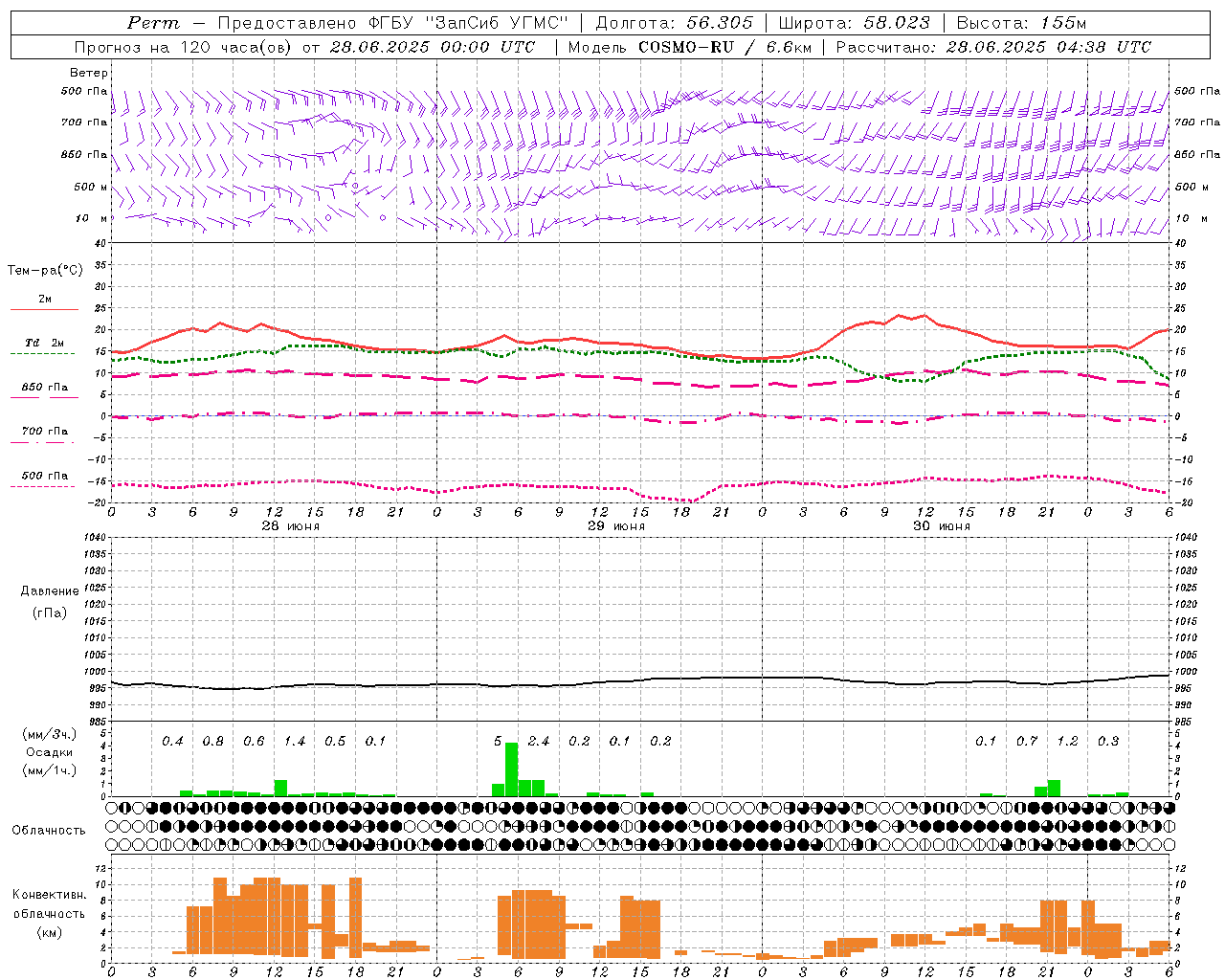Click "700 гПа" in the temperature legend

point(45,432)
